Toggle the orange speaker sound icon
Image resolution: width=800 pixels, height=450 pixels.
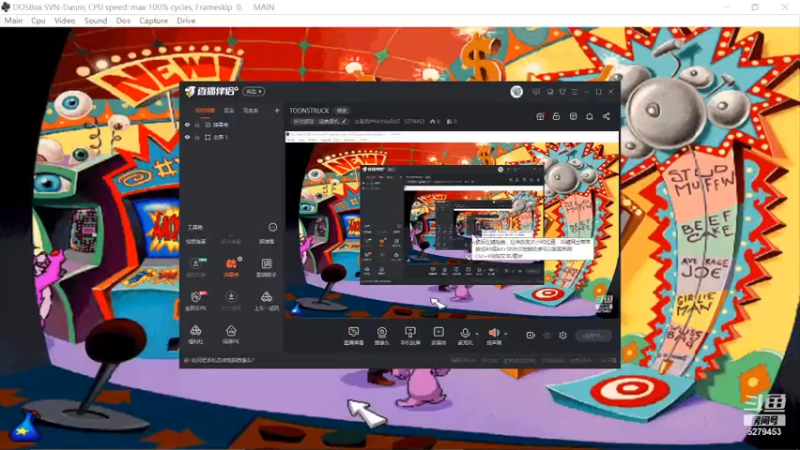493,336
